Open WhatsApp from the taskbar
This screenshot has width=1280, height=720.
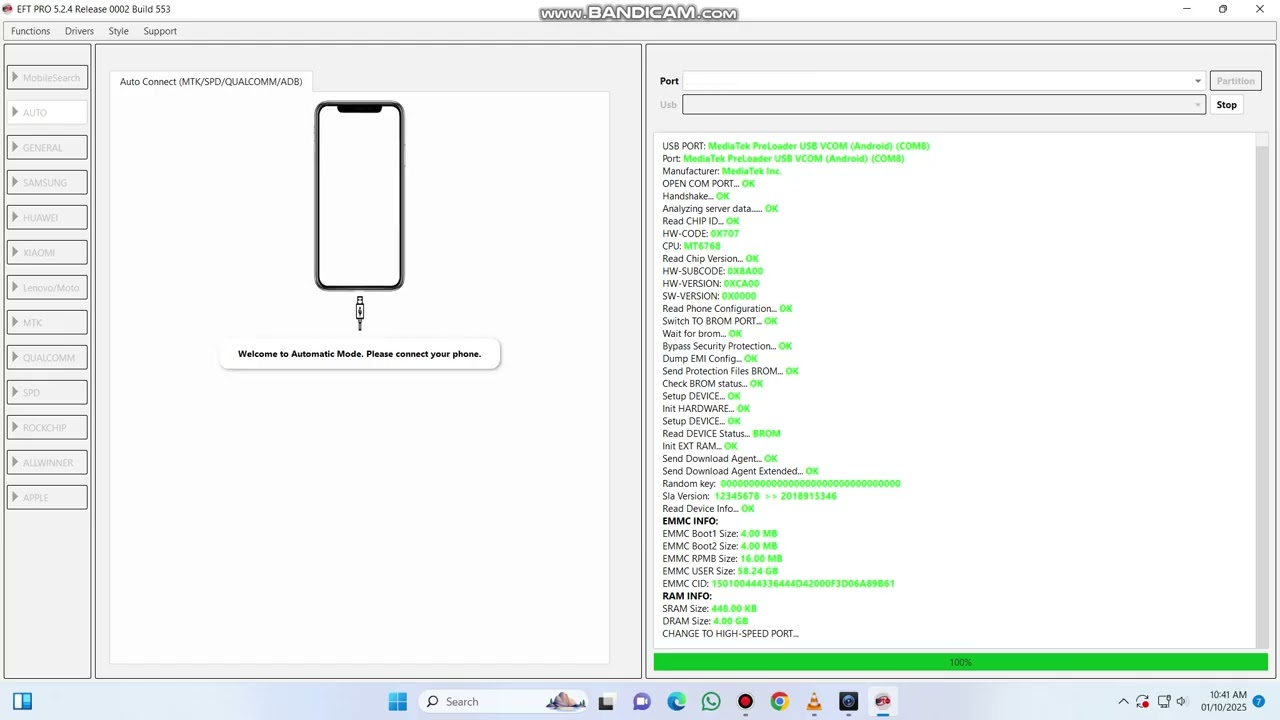(711, 702)
